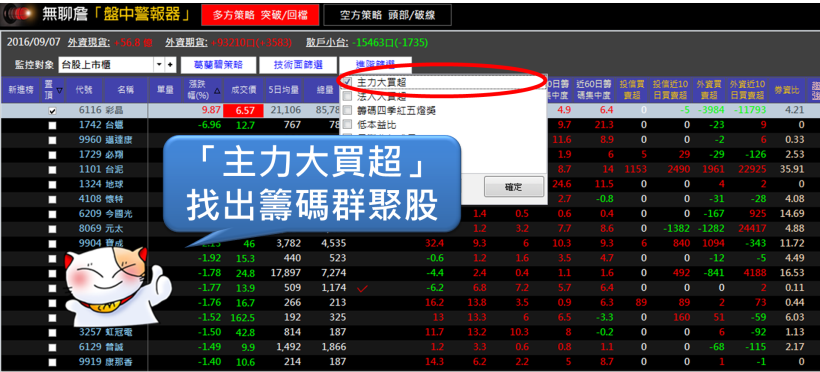
Task: Select stock code 6116 in the list
Action: tap(89, 111)
